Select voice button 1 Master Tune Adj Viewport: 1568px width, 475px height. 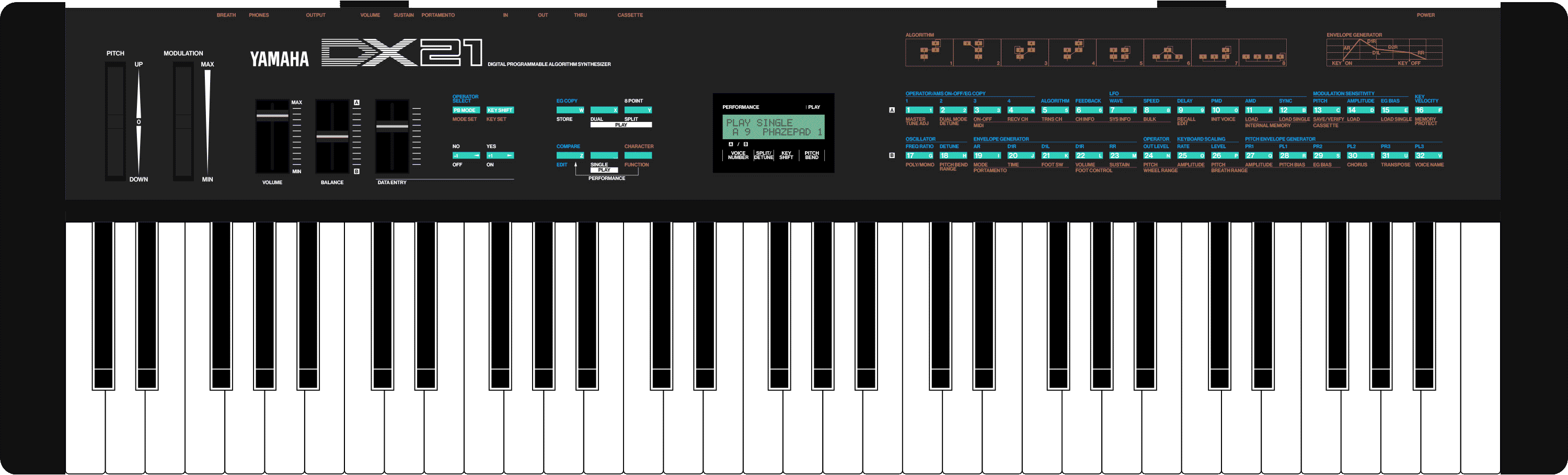tap(919, 110)
